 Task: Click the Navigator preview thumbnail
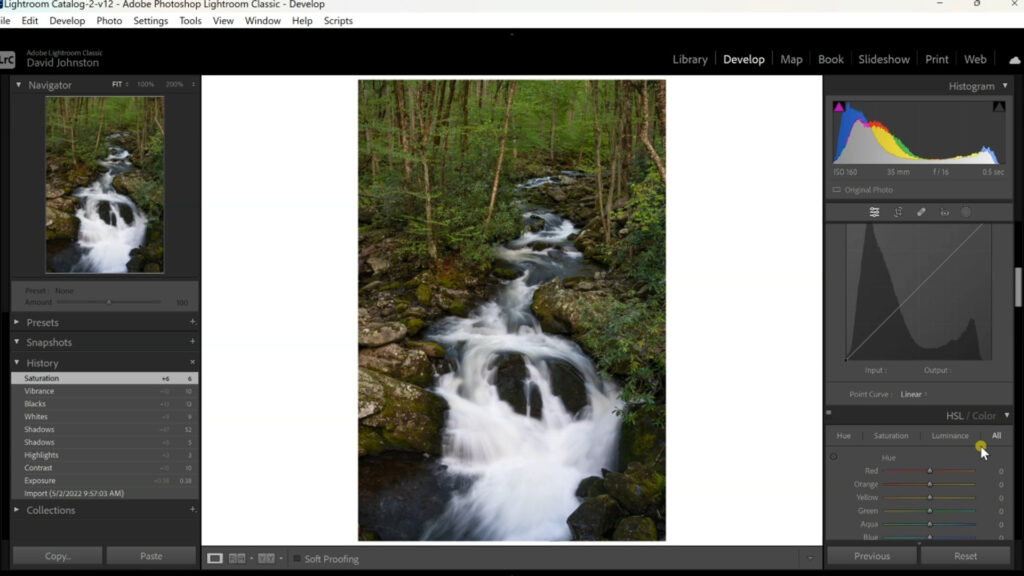tap(104, 184)
